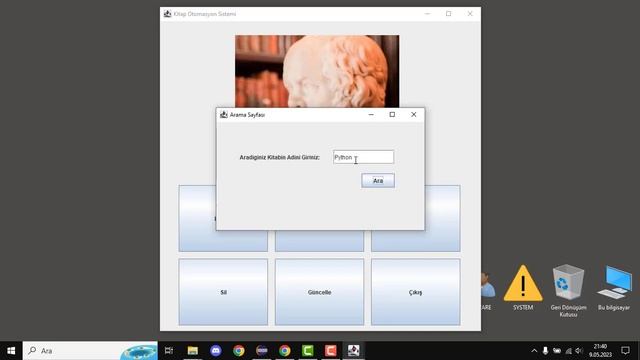
Task: Open the clock showing 21:40
Action: [x=600, y=351]
